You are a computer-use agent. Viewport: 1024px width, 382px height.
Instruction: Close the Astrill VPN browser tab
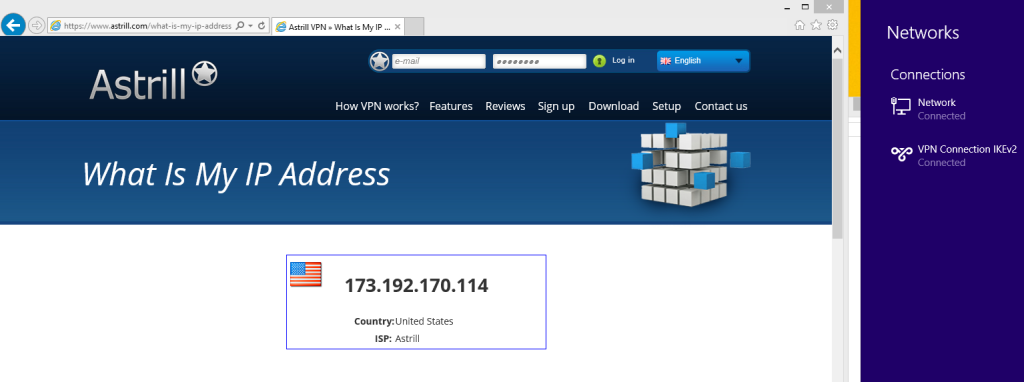point(398,27)
